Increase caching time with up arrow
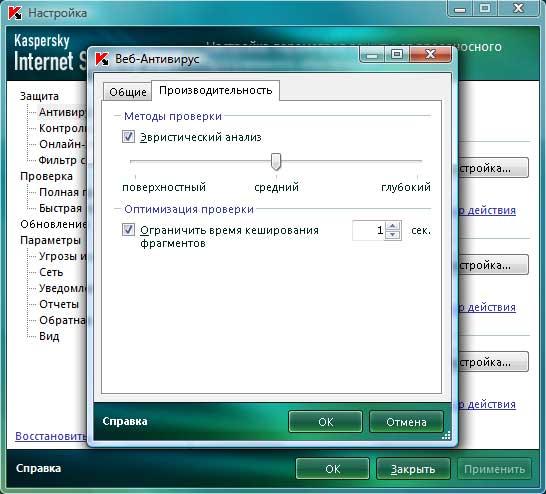The height and width of the screenshot is (494, 546). pyautogui.click(x=393, y=226)
